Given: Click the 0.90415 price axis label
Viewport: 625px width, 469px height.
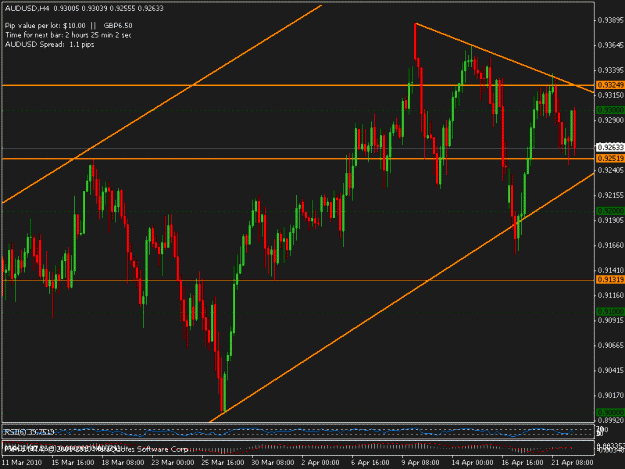Looking at the screenshot, I should pyautogui.click(x=611, y=370).
